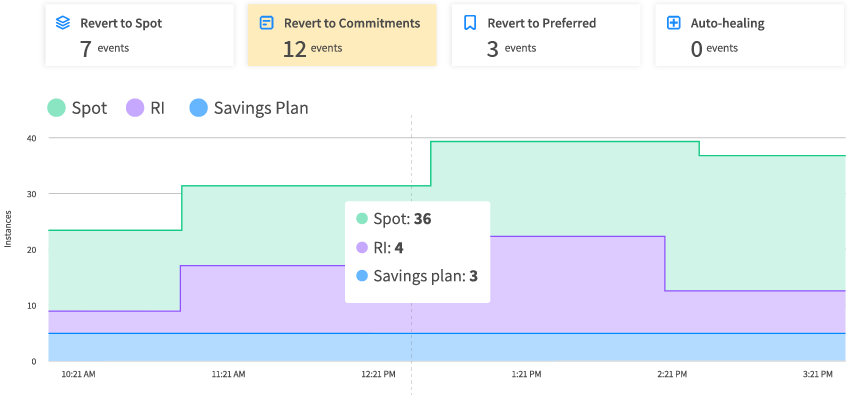Toggle the Spot series in legend

click(77, 108)
